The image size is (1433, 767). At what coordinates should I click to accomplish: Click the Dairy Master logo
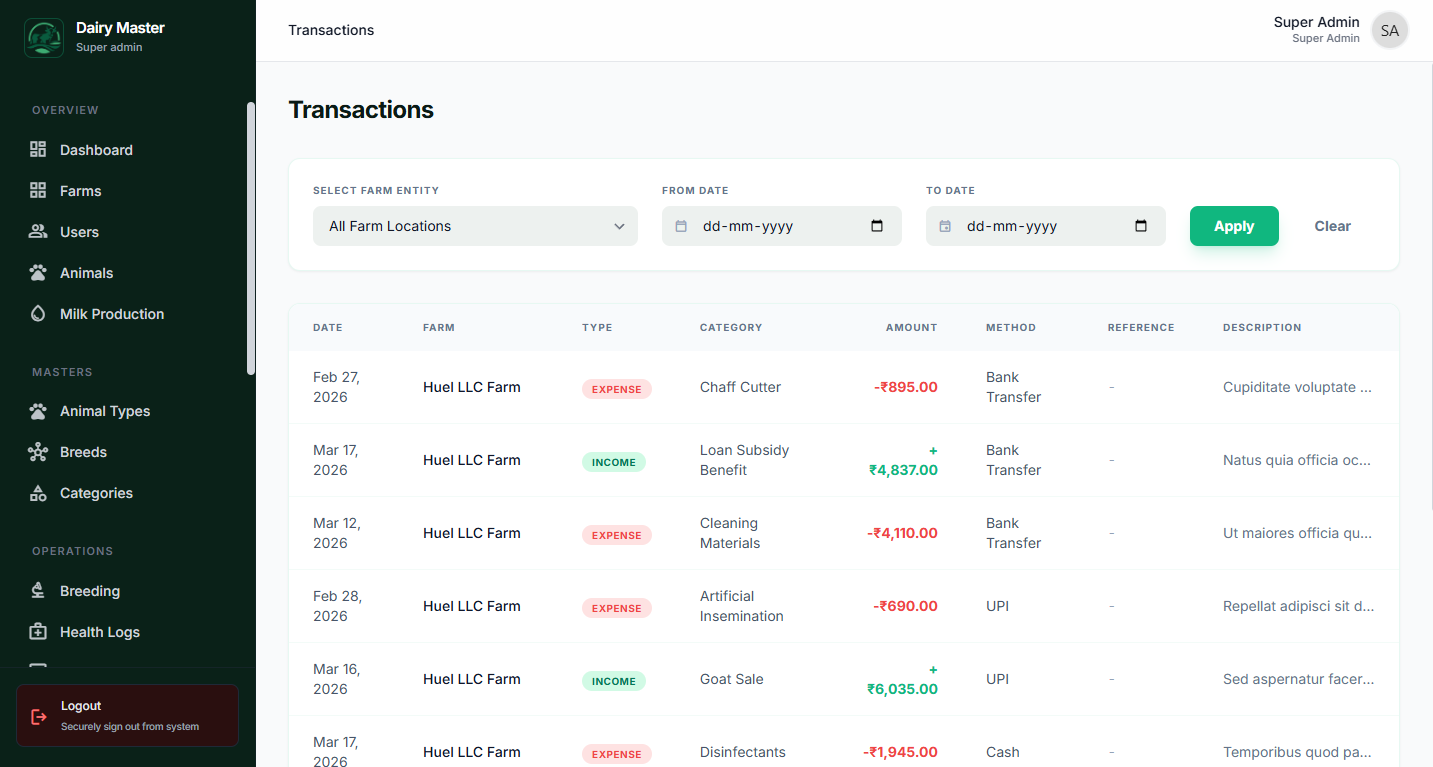coord(43,36)
